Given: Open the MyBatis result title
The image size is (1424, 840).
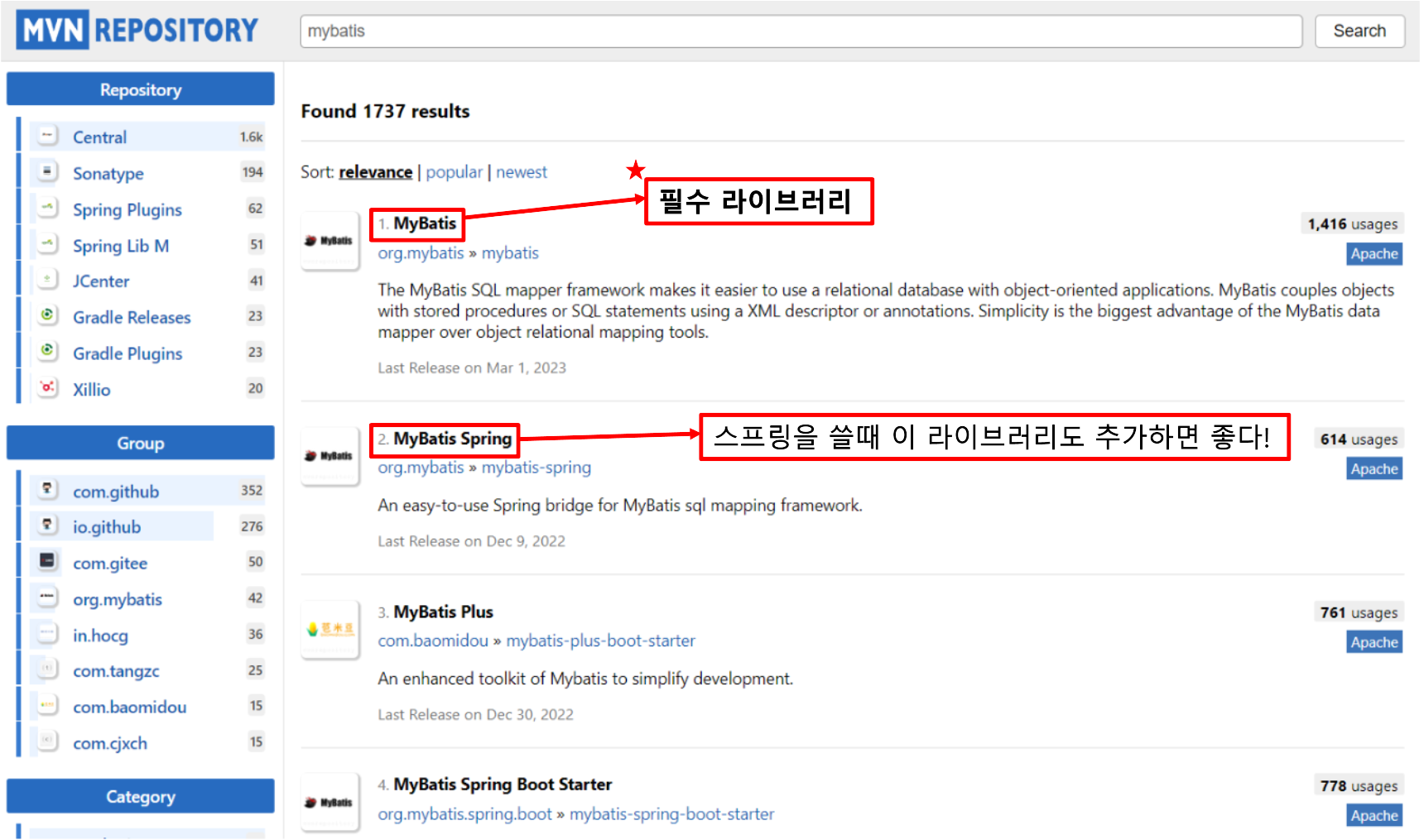Looking at the screenshot, I should click(425, 223).
